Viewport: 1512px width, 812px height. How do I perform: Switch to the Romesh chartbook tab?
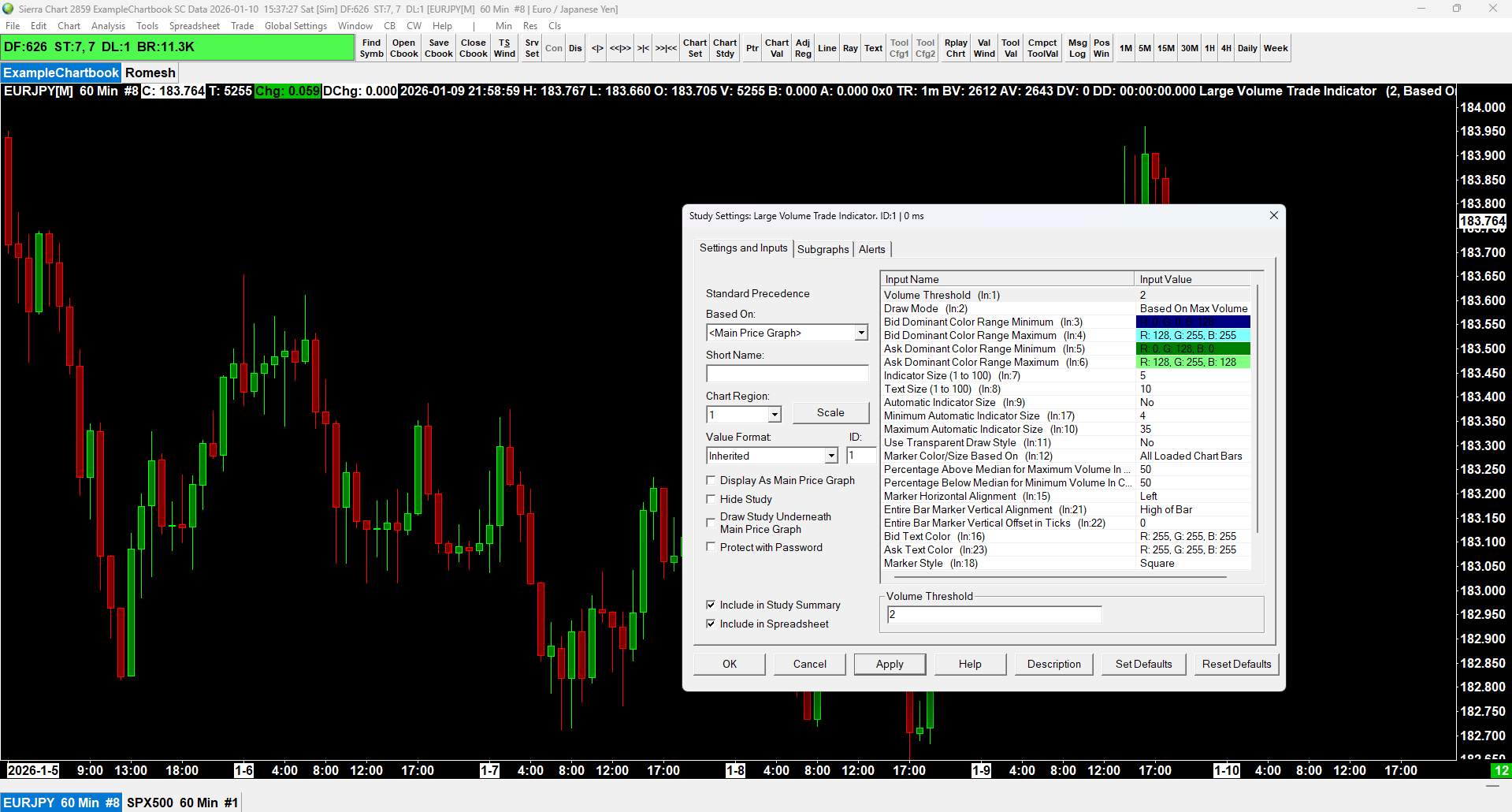click(x=150, y=73)
